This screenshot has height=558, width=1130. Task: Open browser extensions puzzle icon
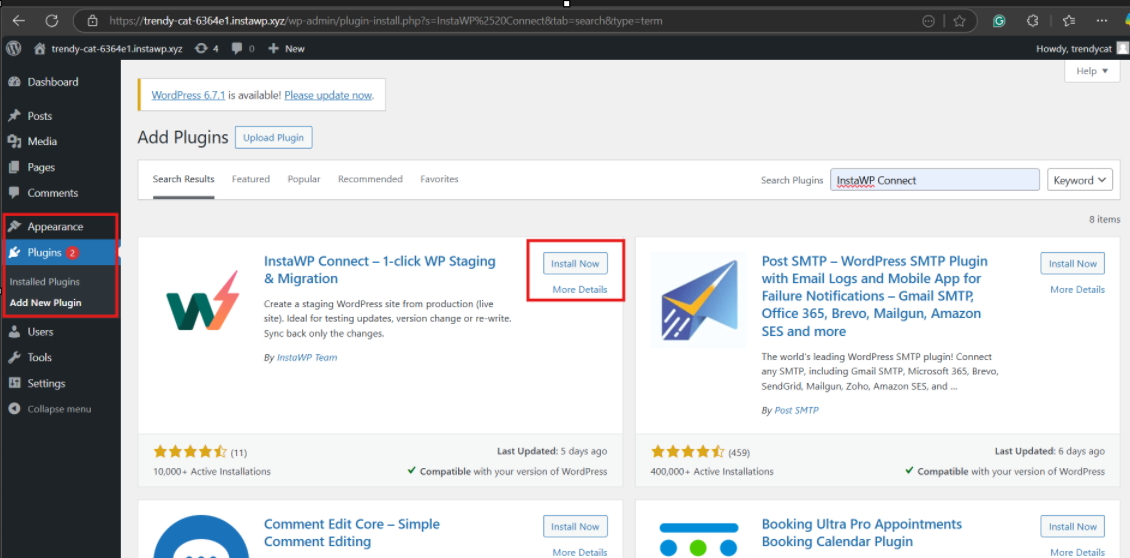pyautogui.click(x=1032, y=21)
